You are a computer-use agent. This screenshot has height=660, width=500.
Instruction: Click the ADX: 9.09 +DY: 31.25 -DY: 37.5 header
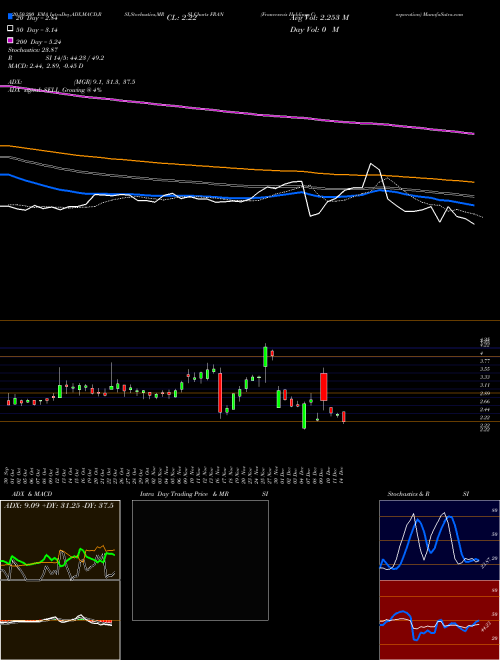(x=59, y=506)
